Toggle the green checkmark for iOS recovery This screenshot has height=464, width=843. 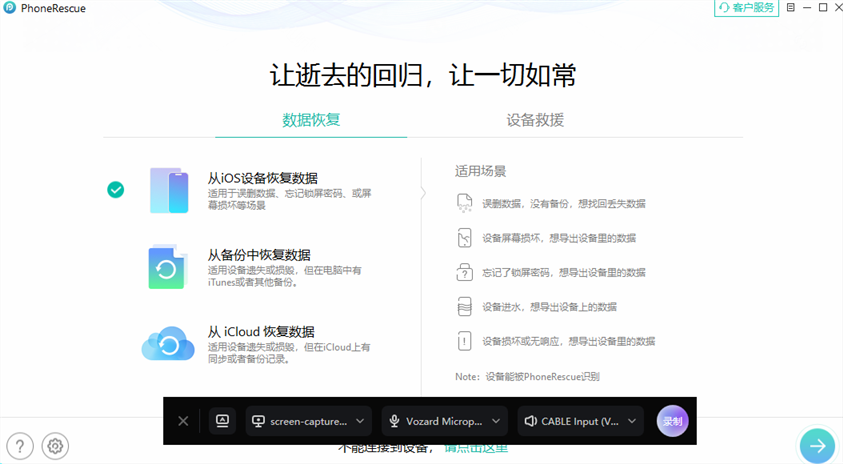click(x=116, y=189)
